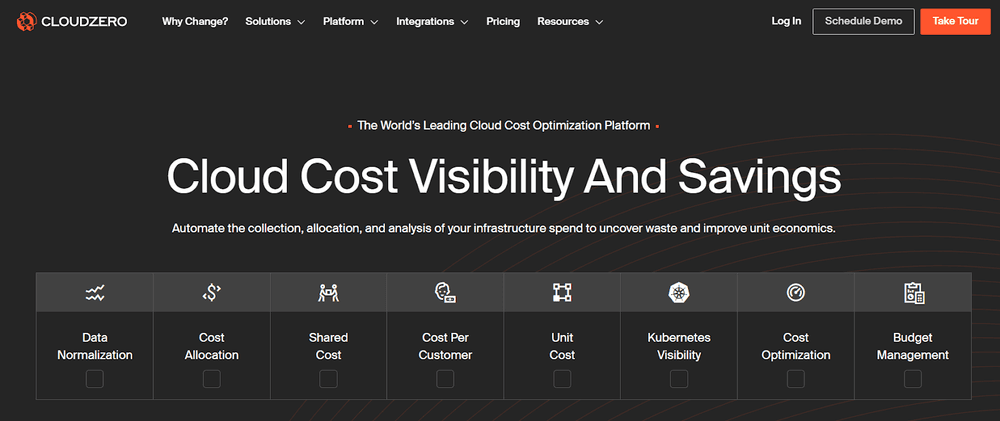Click the Shared Cost people icon
This screenshot has height=421, width=1000.
pos(328,293)
